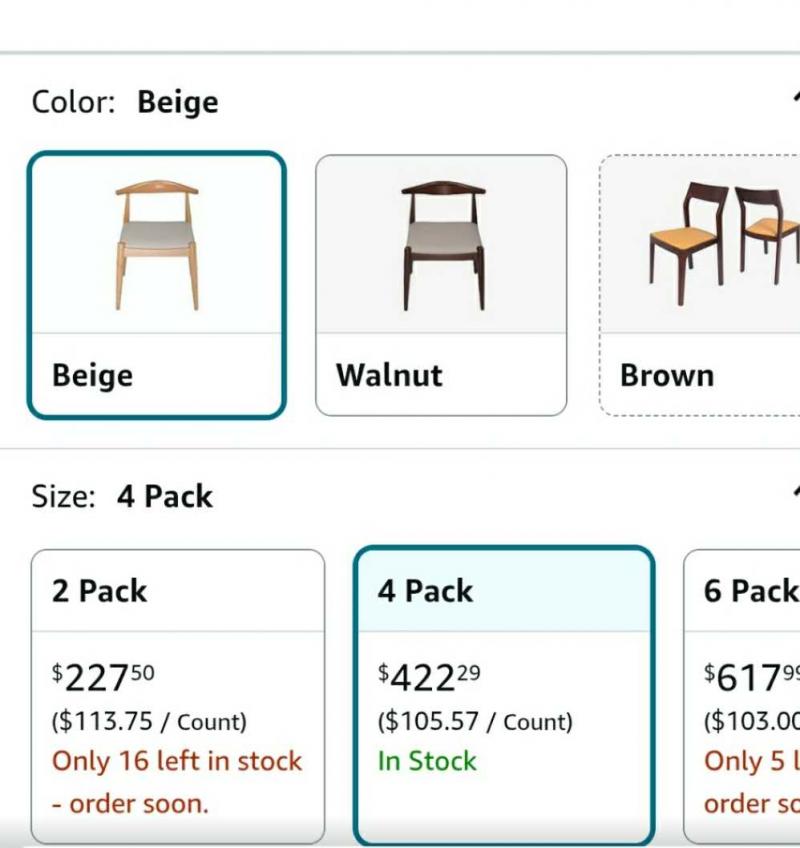Pick the brown chairs image

click(x=724, y=244)
